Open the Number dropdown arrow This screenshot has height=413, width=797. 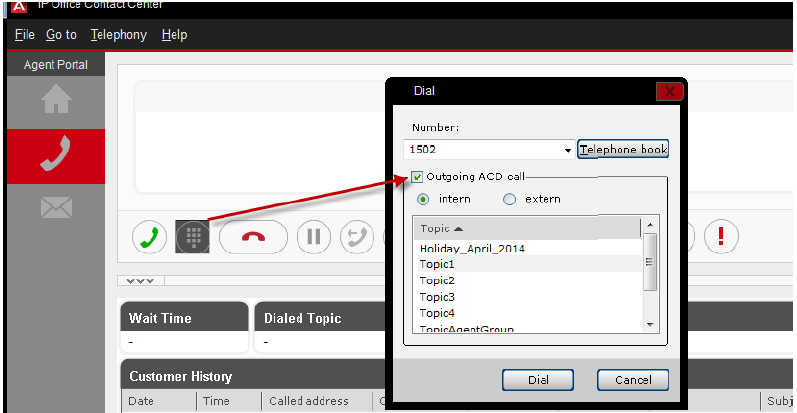[568, 150]
